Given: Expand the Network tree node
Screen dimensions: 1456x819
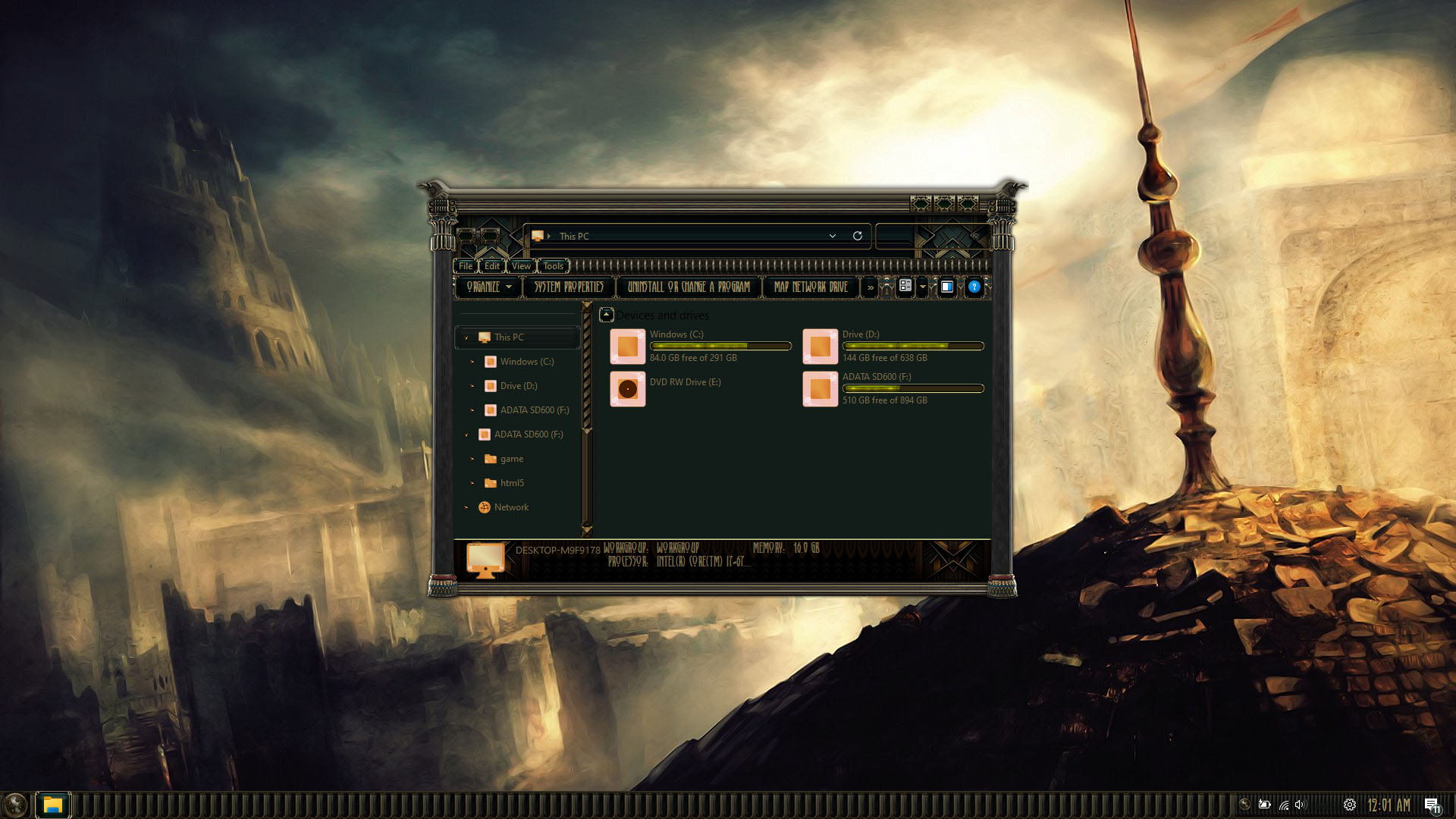Looking at the screenshot, I should [x=466, y=507].
